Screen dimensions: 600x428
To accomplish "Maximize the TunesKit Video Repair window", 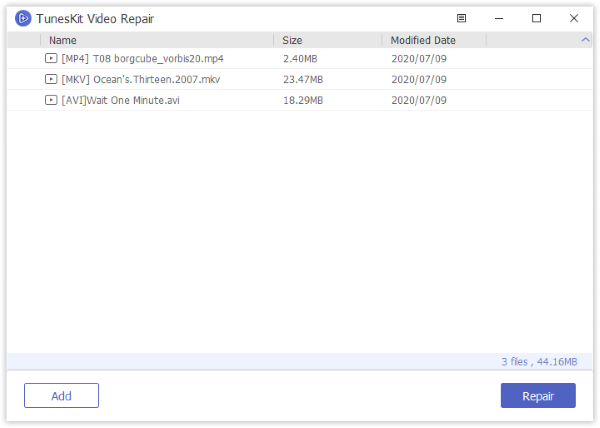I will (536, 18).
